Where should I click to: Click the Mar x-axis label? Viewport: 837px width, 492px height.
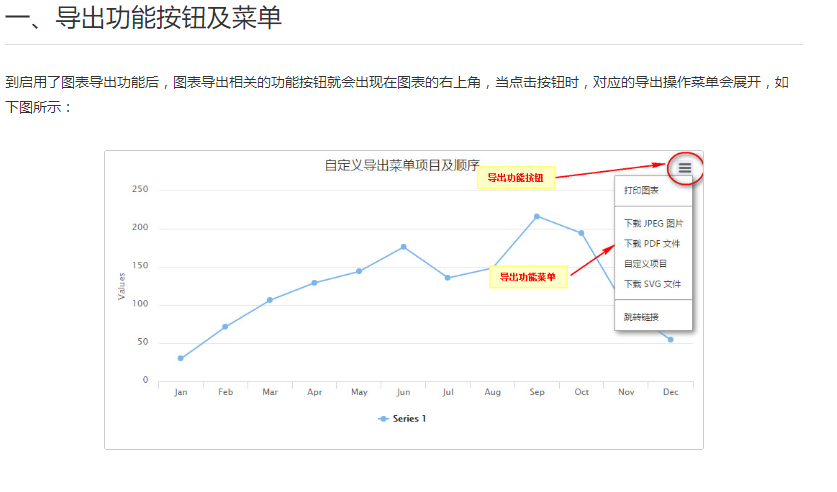[x=270, y=392]
